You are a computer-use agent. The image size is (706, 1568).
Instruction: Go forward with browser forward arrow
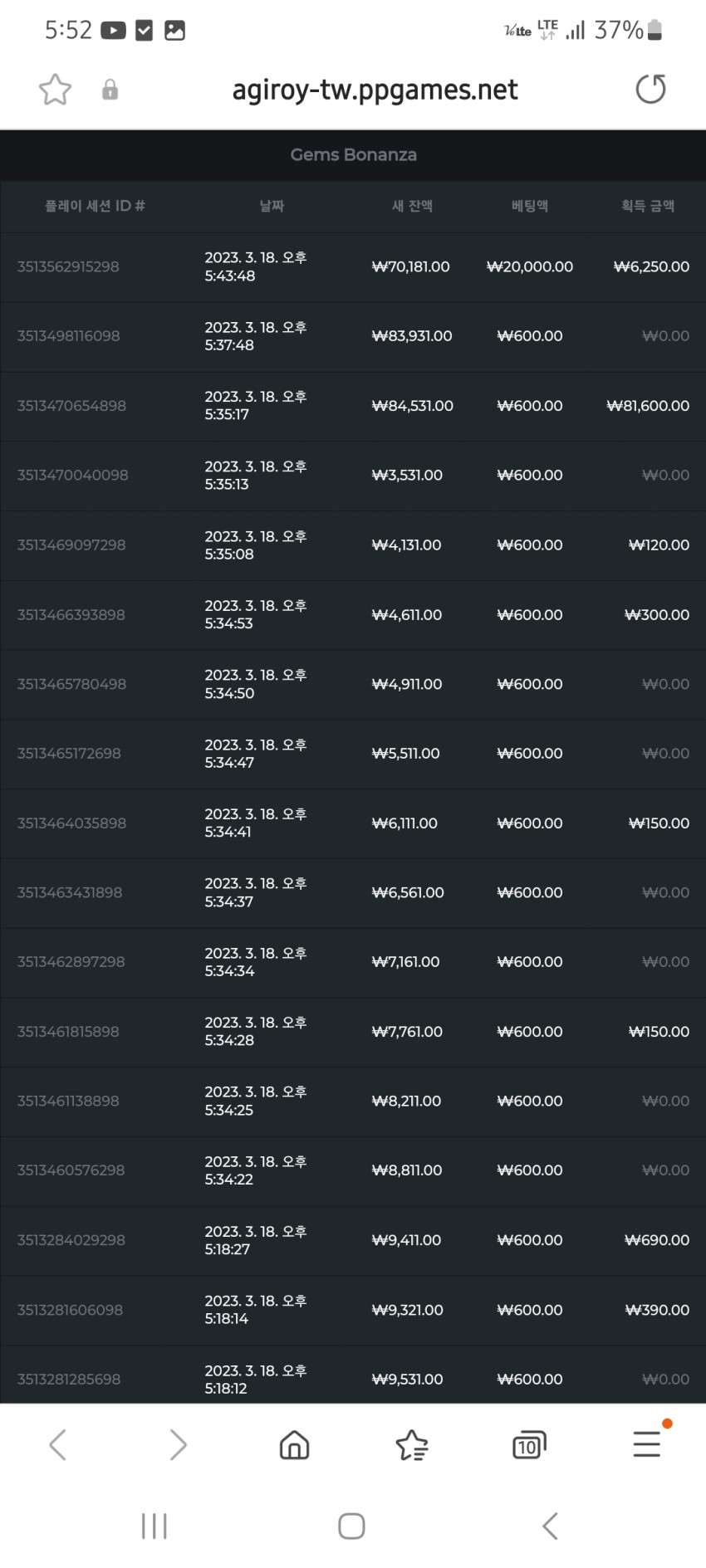click(x=178, y=1445)
